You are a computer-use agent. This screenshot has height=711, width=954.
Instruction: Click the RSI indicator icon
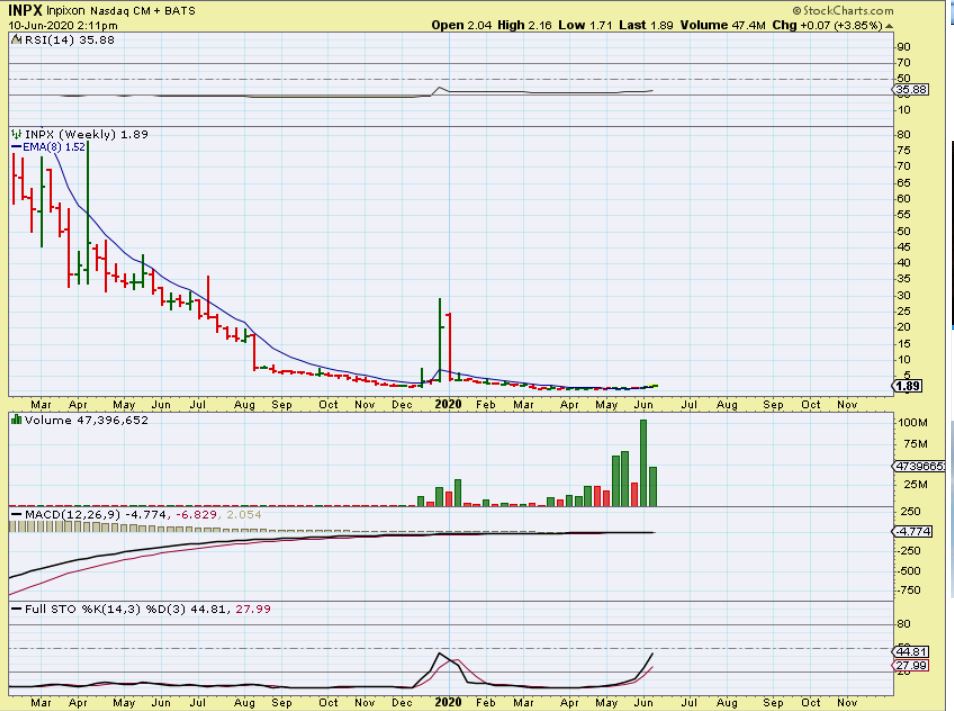pyautogui.click(x=14, y=40)
